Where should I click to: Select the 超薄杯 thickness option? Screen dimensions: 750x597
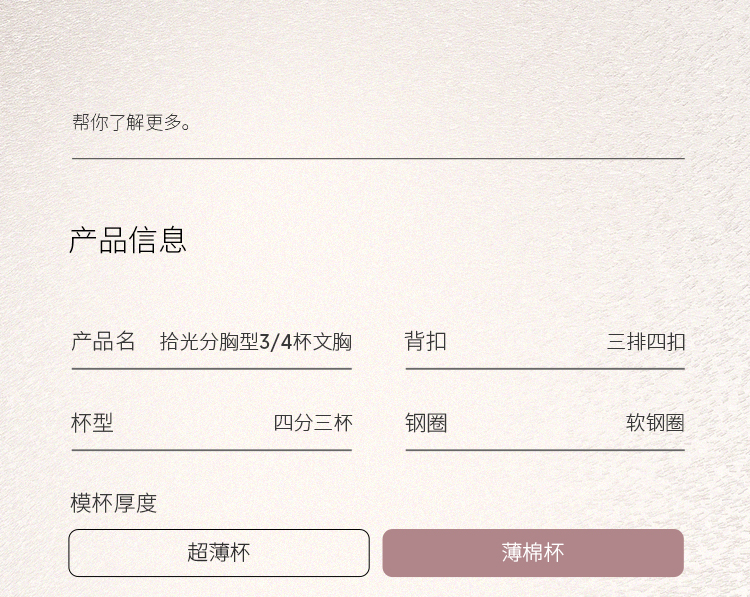[219, 553]
